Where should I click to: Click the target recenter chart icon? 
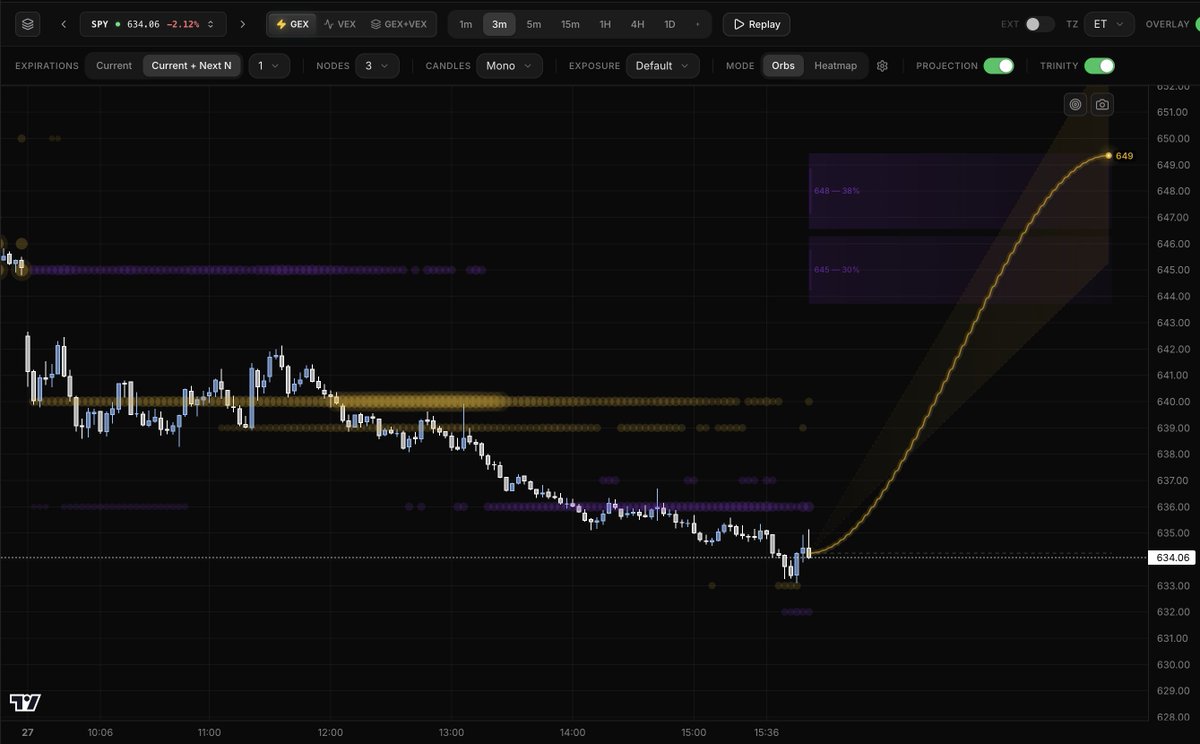click(1075, 104)
